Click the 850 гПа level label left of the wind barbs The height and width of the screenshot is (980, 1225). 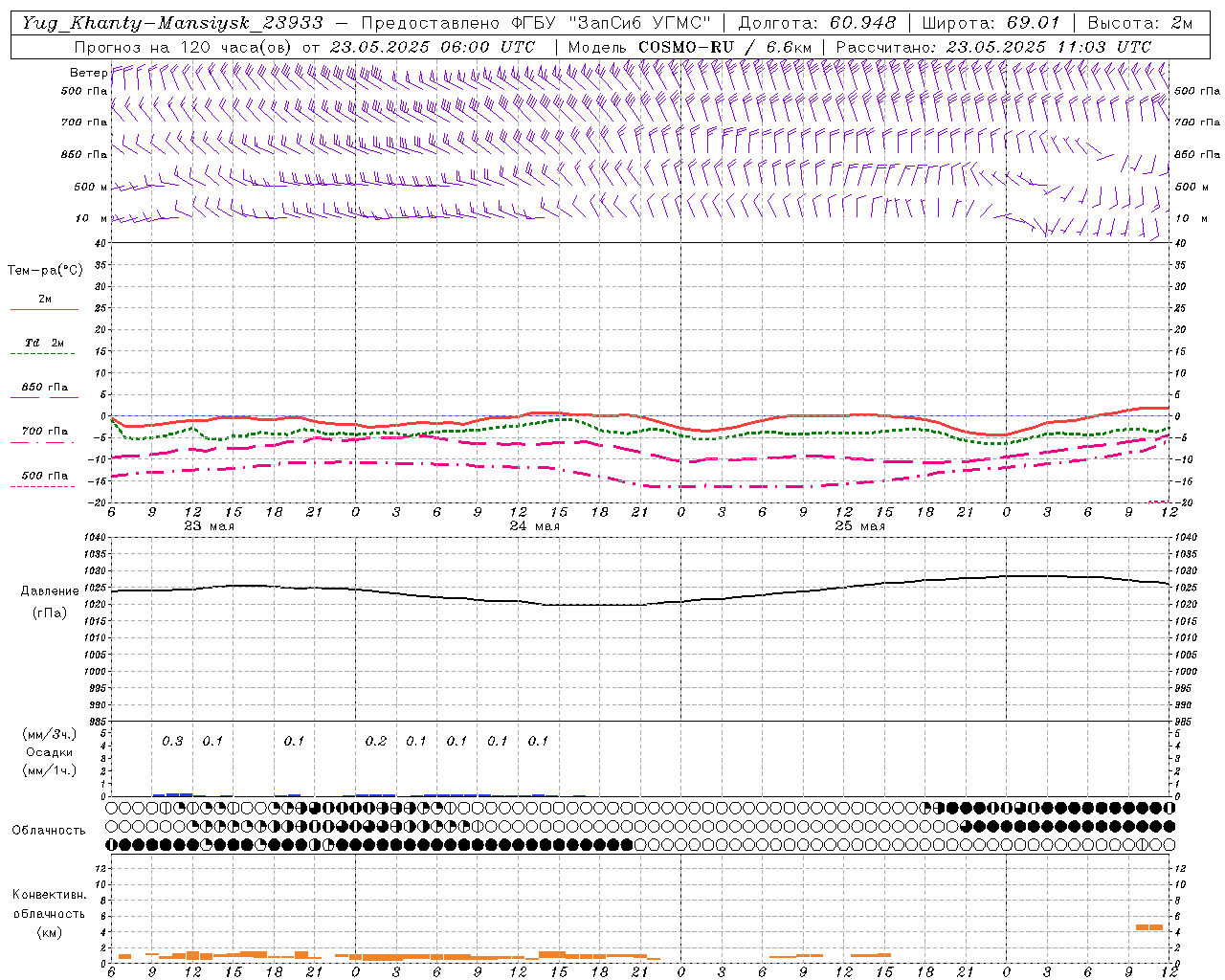84,154
